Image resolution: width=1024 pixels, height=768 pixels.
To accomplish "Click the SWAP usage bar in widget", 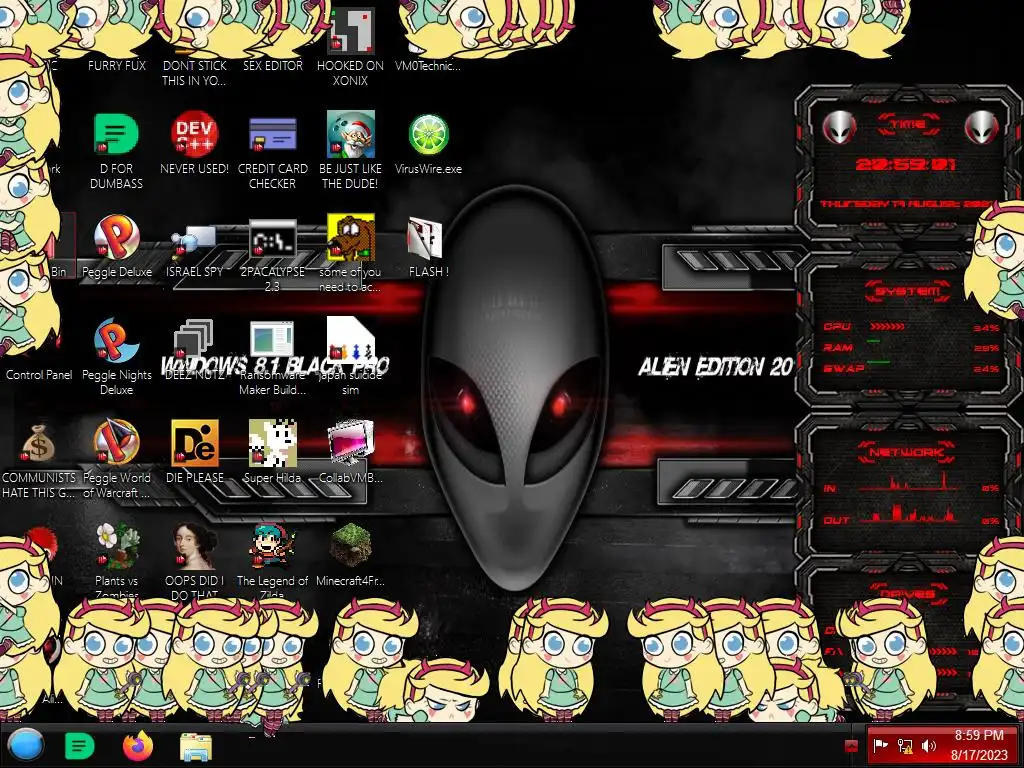I will (x=878, y=362).
